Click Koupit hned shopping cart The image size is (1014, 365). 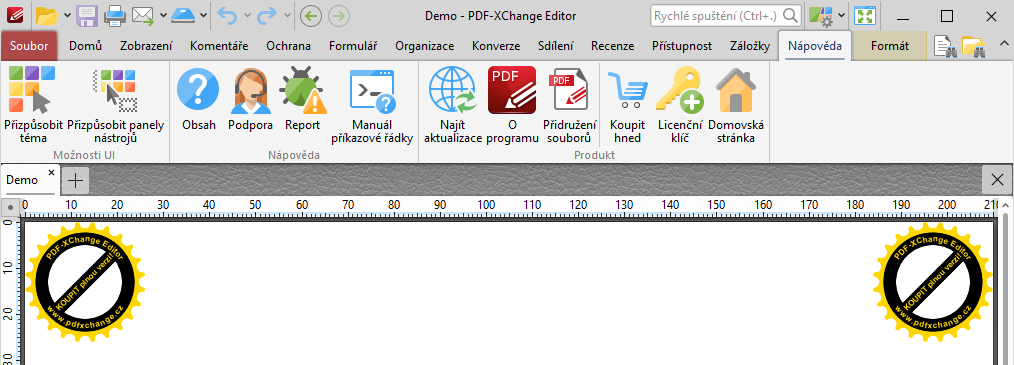click(627, 105)
